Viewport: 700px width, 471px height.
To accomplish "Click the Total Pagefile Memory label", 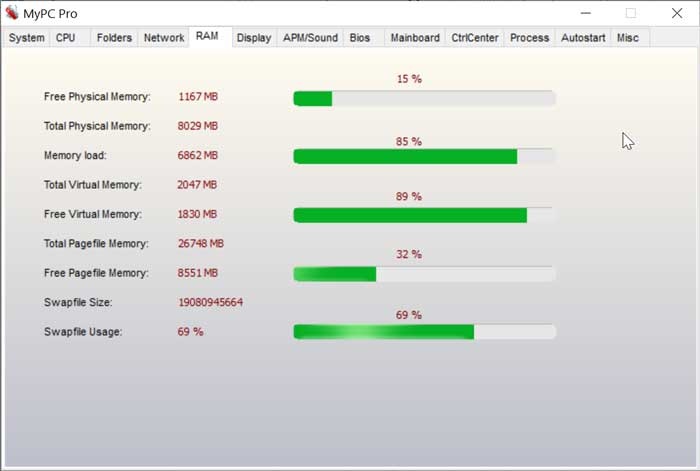I will coord(96,244).
